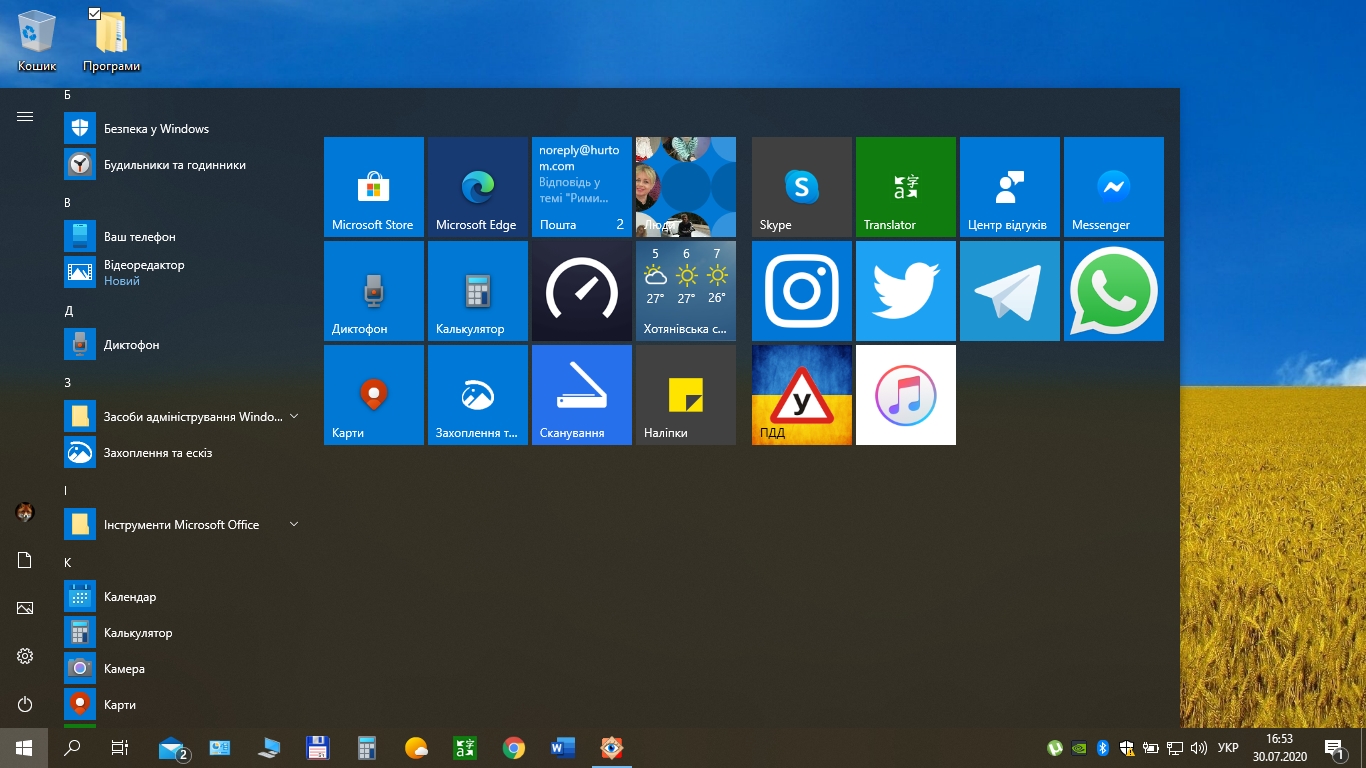Open the Instagram tile
Viewport: 1366px width, 768px height.
tap(801, 291)
